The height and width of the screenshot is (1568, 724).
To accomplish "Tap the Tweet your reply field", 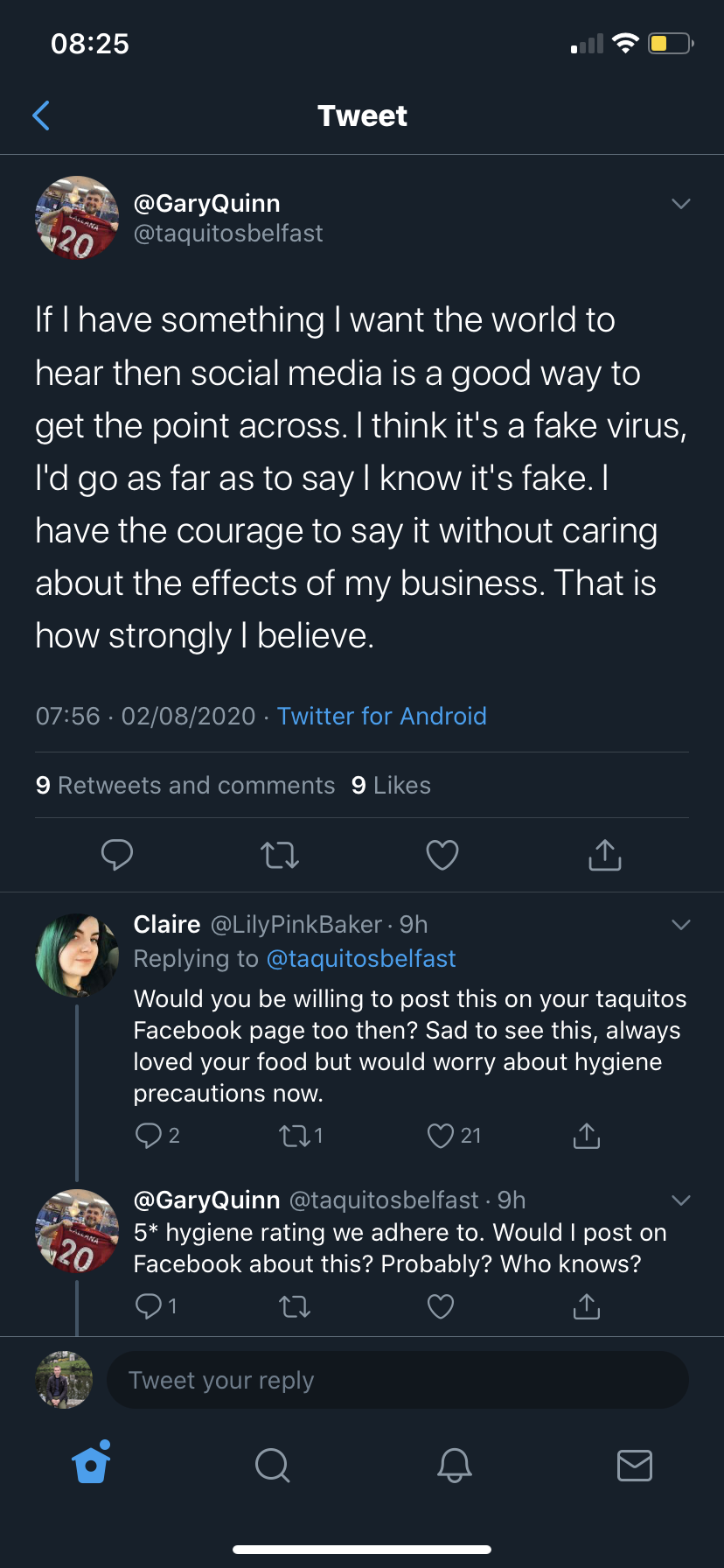I will pos(397,1380).
